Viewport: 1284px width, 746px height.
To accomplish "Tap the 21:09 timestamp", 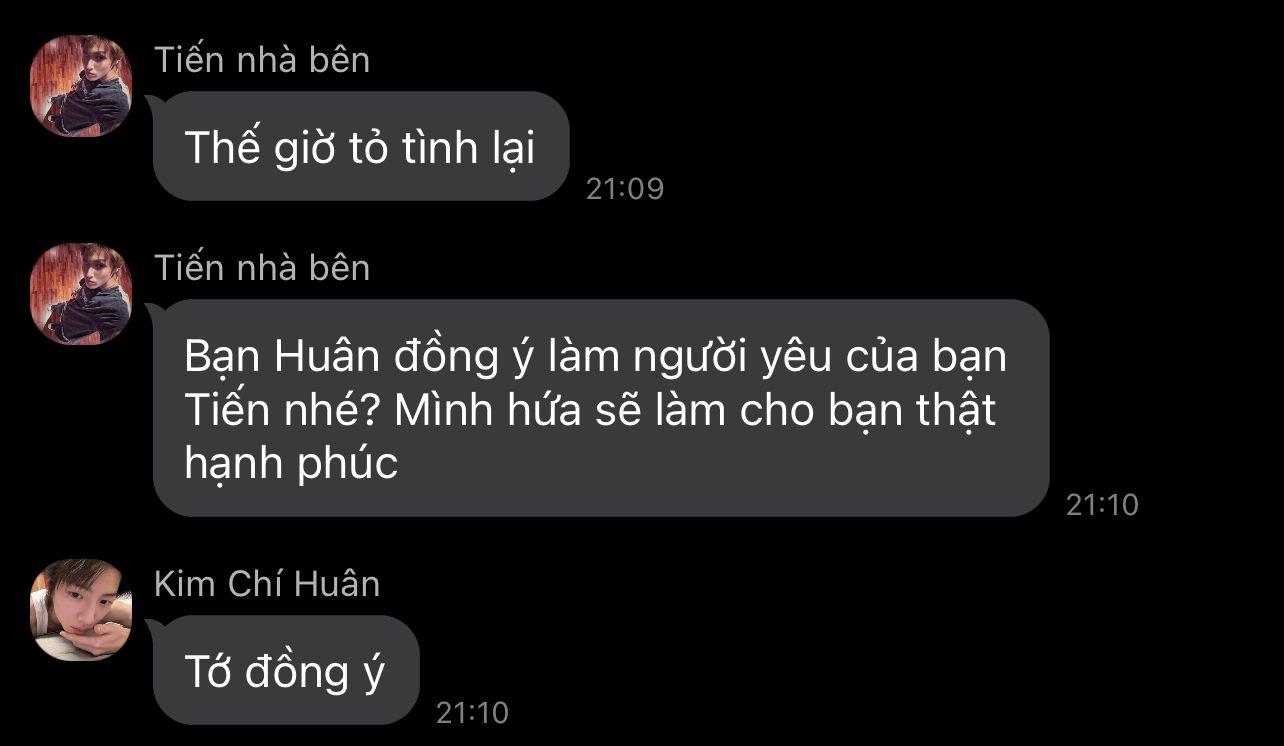I will tap(625, 189).
